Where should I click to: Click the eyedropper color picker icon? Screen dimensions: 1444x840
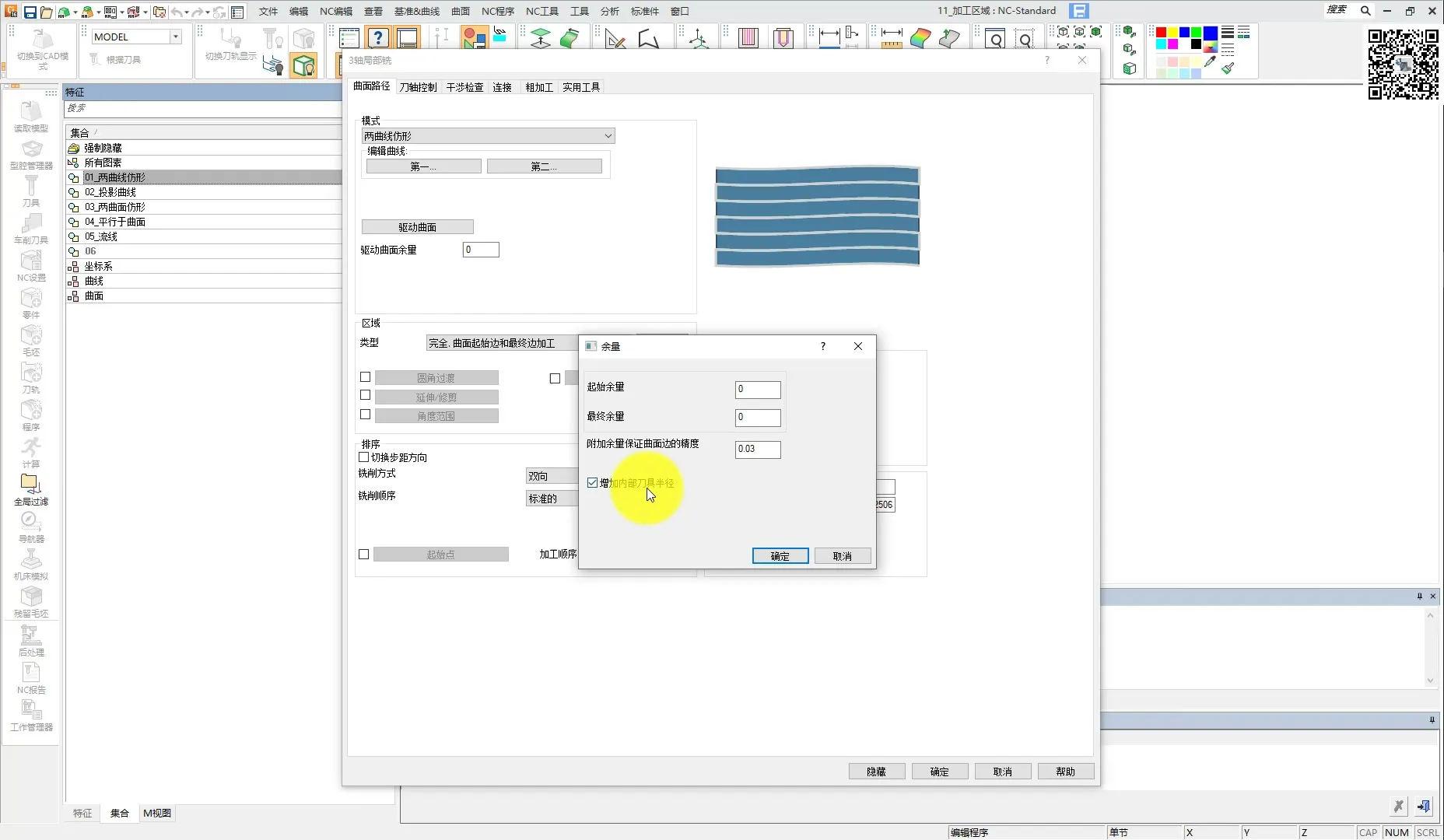1210,61
